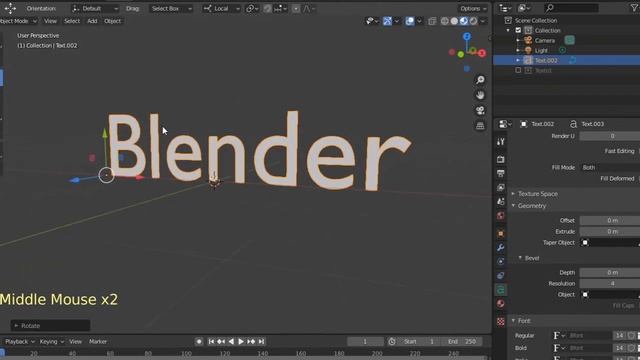Image resolution: width=640 pixels, height=360 pixels.
Task: Select rendered viewport shading
Action: [x=473, y=21]
